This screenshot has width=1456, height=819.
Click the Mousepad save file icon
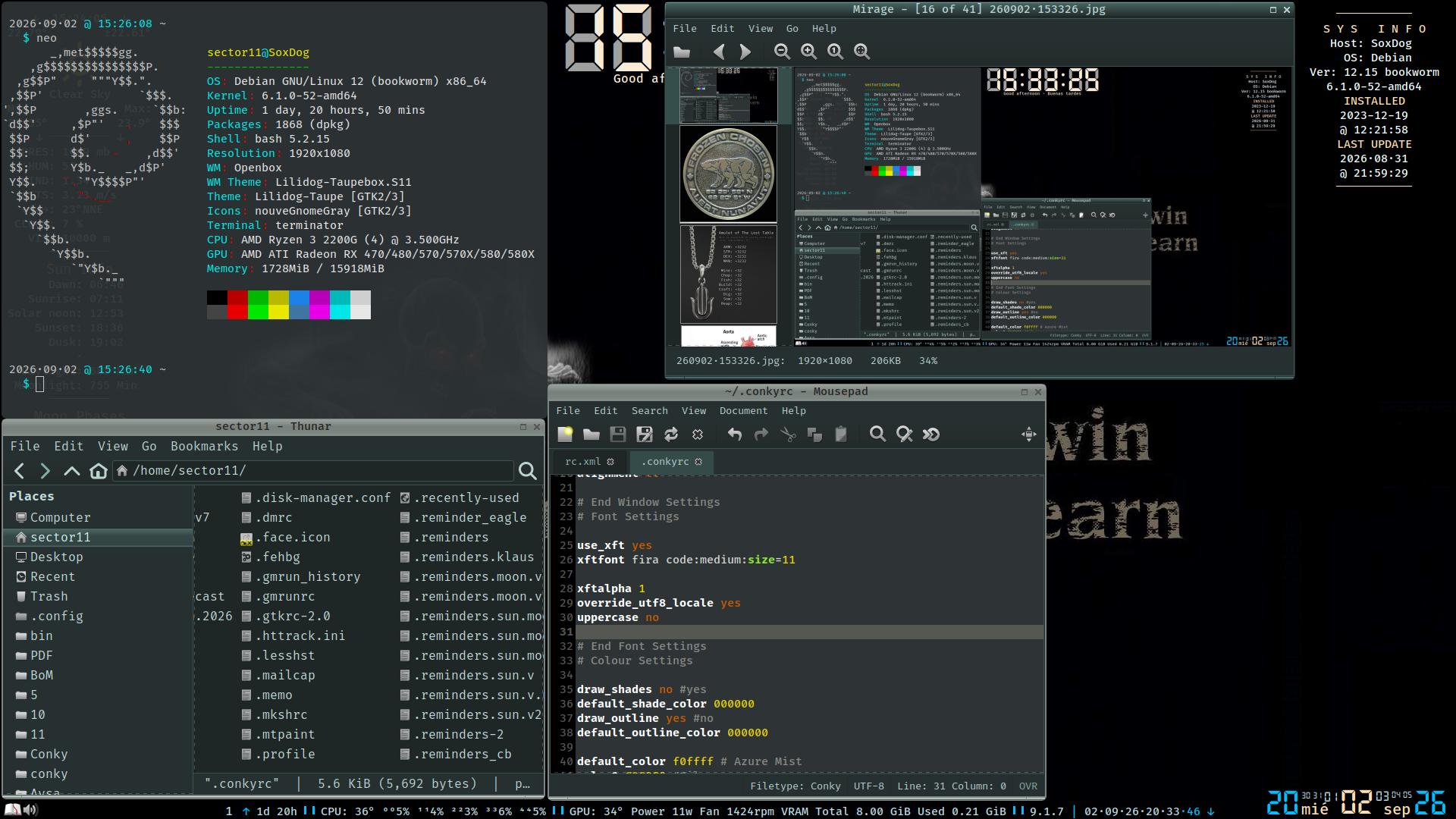(x=618, y=435)
